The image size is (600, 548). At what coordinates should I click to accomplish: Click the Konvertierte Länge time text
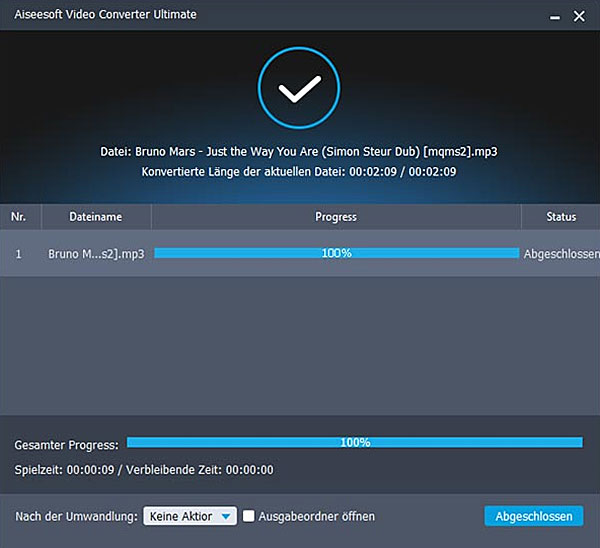click(299, 172)
